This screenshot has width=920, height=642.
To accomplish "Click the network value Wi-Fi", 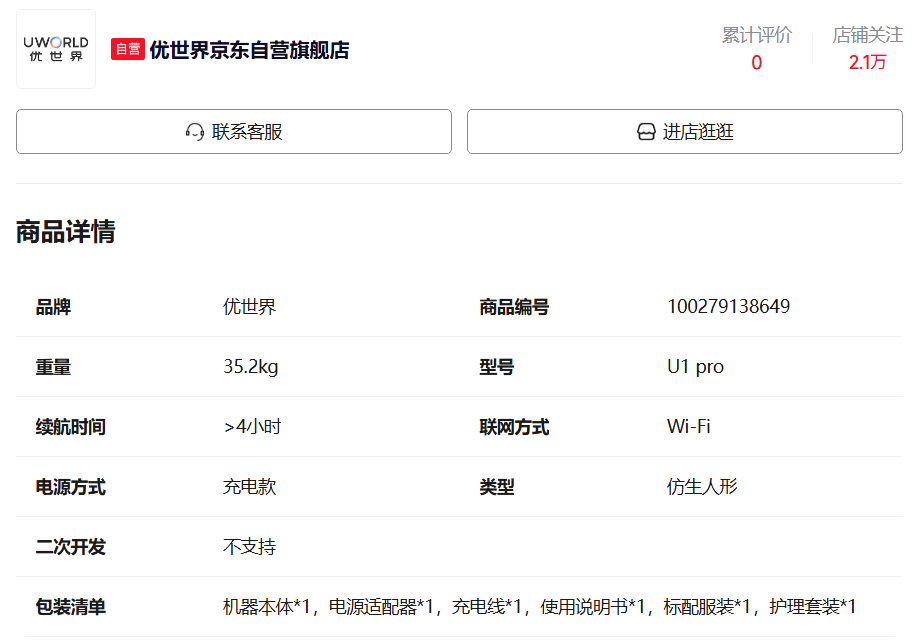I will (x=689, y=427).
